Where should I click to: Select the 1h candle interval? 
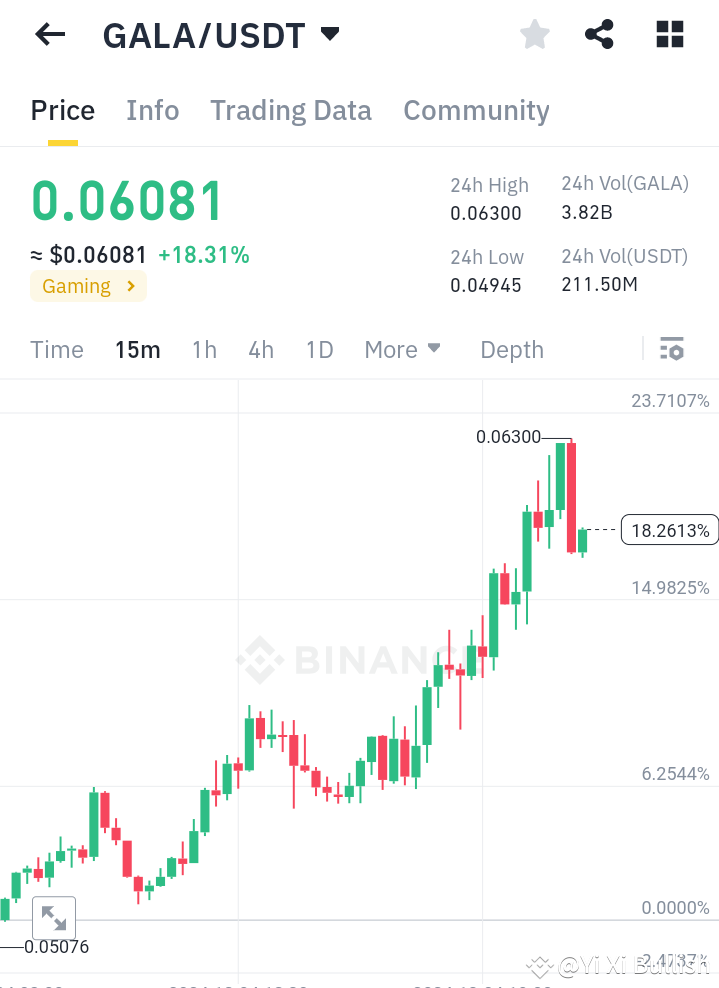coord(204,350)
